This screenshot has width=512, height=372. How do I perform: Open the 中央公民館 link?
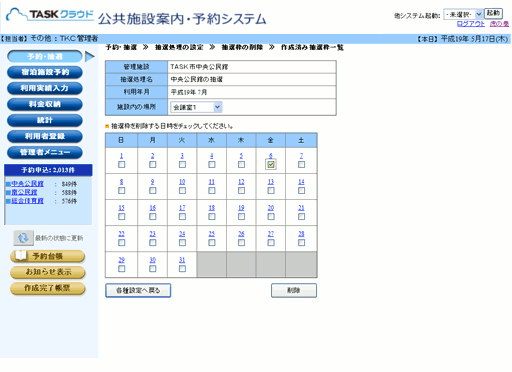coord(27,184)
